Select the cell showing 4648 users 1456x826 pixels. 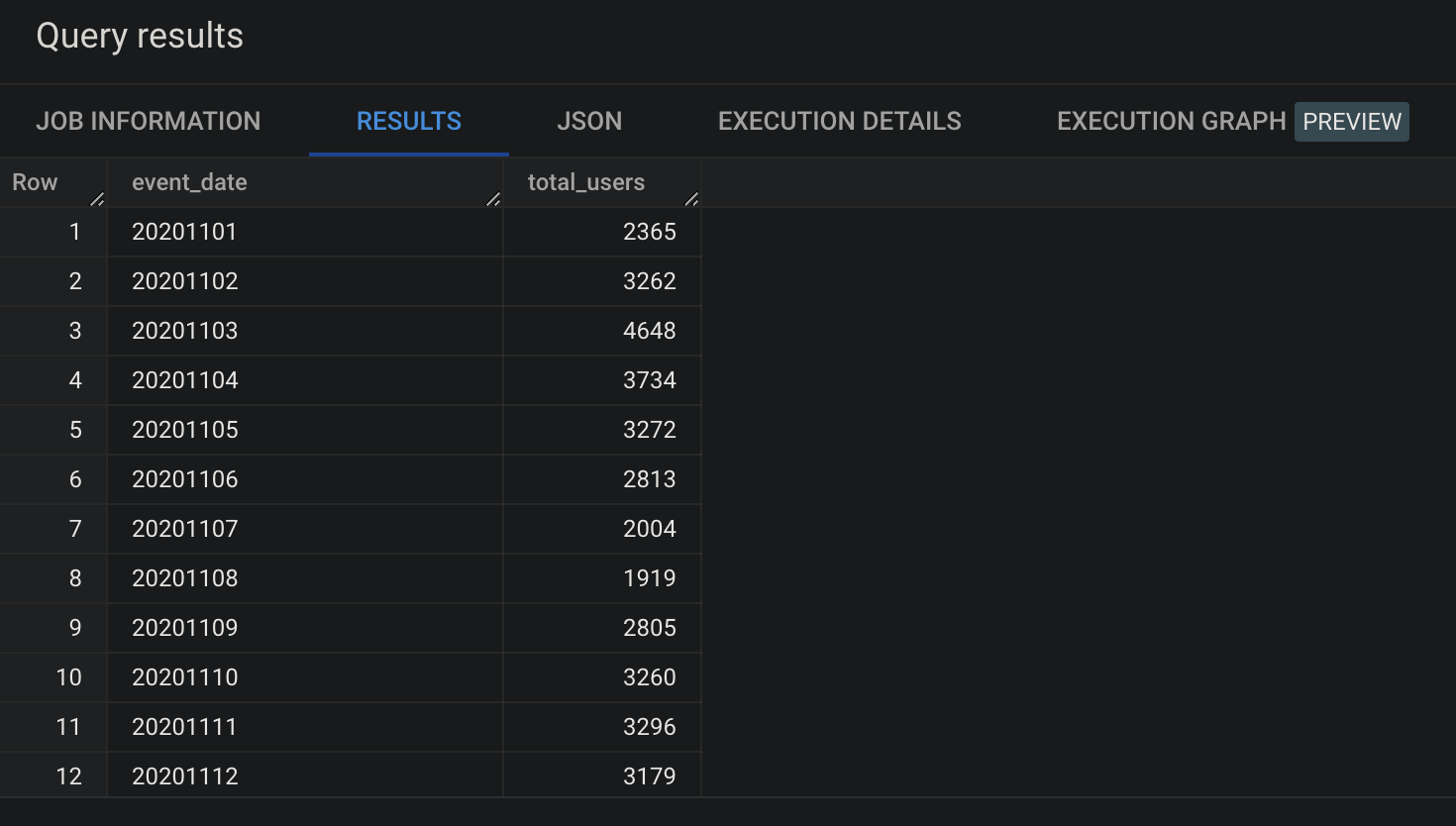(602, 331)
